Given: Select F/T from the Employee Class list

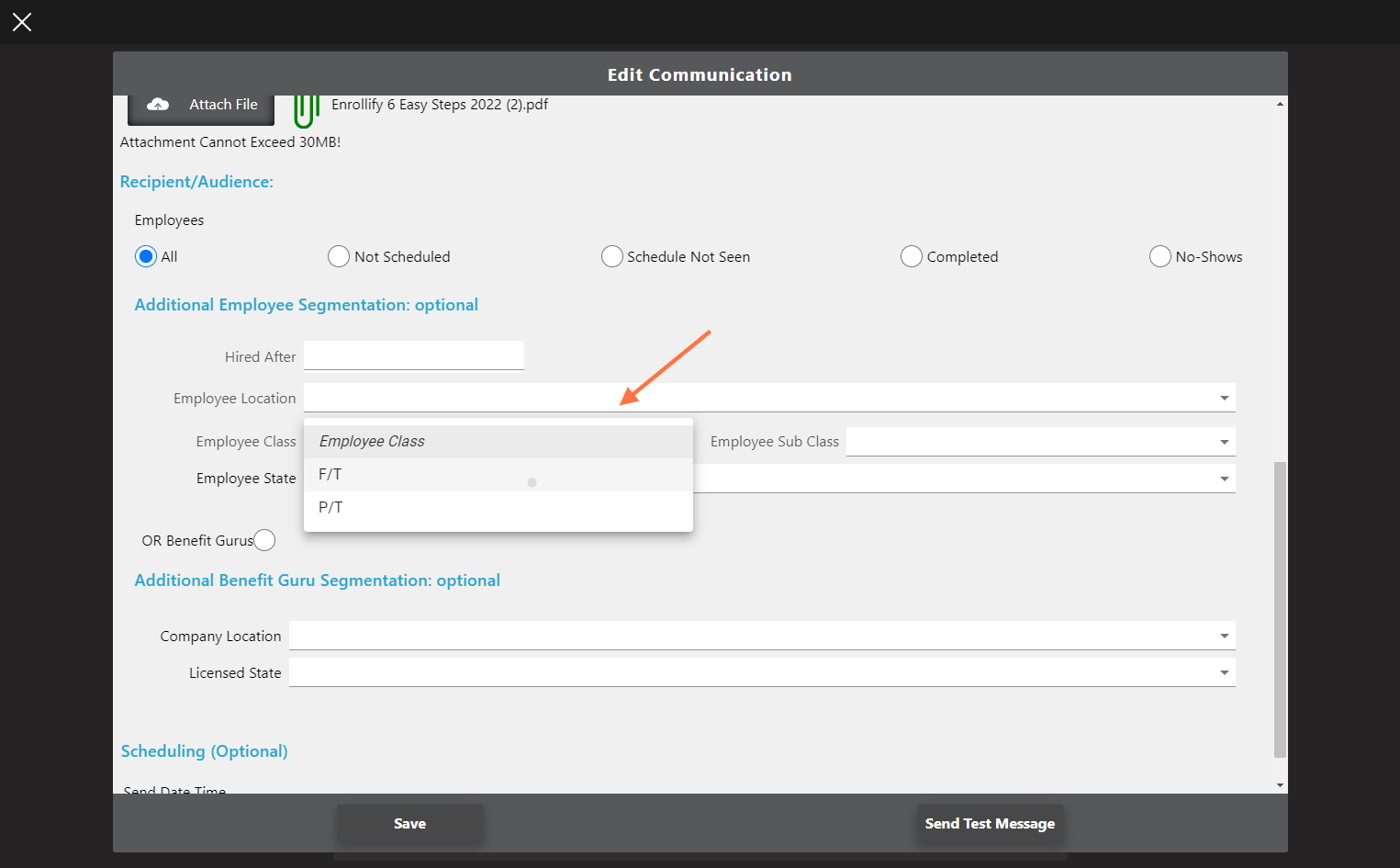Looking at the screenshot, I should tap(498, 475).
